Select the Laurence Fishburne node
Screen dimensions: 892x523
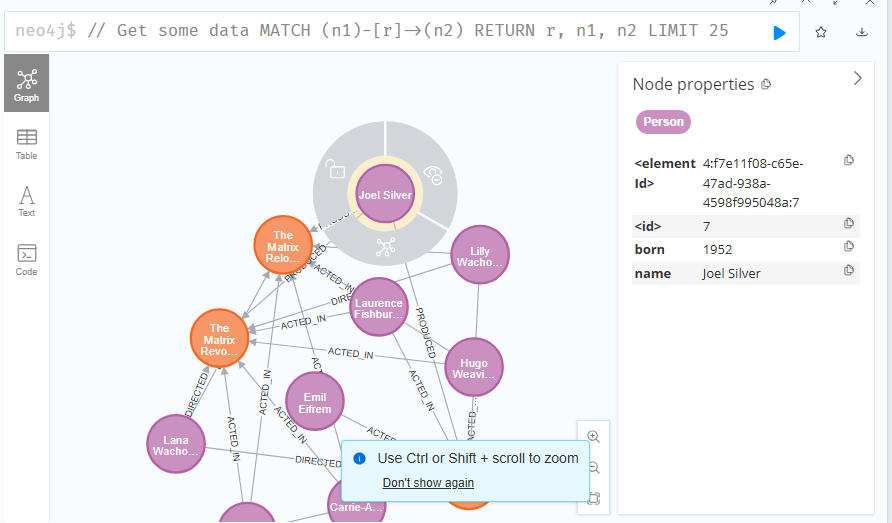coord(379,307)
